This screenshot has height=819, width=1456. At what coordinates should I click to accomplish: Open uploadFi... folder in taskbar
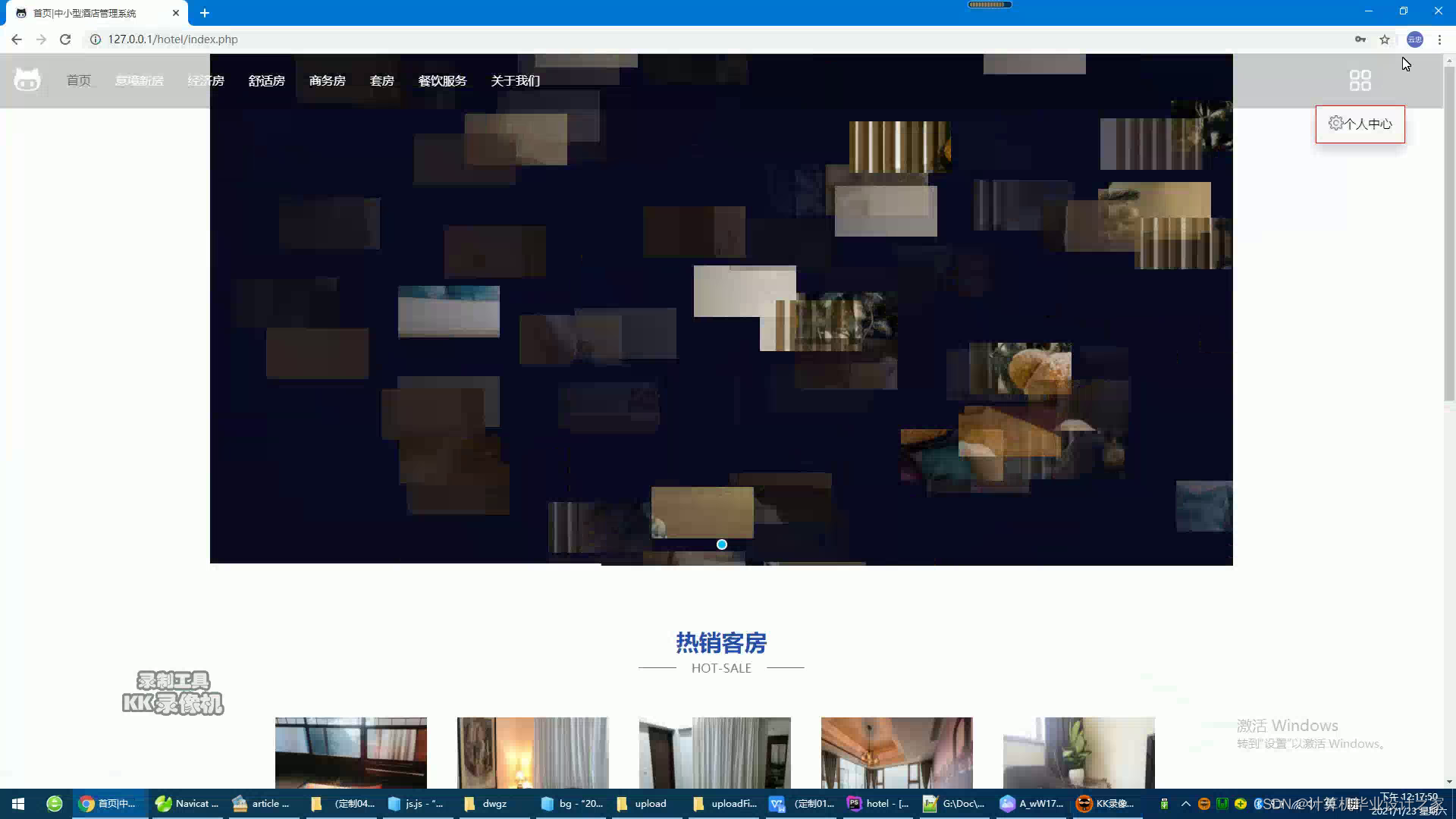tap(725, 804)
